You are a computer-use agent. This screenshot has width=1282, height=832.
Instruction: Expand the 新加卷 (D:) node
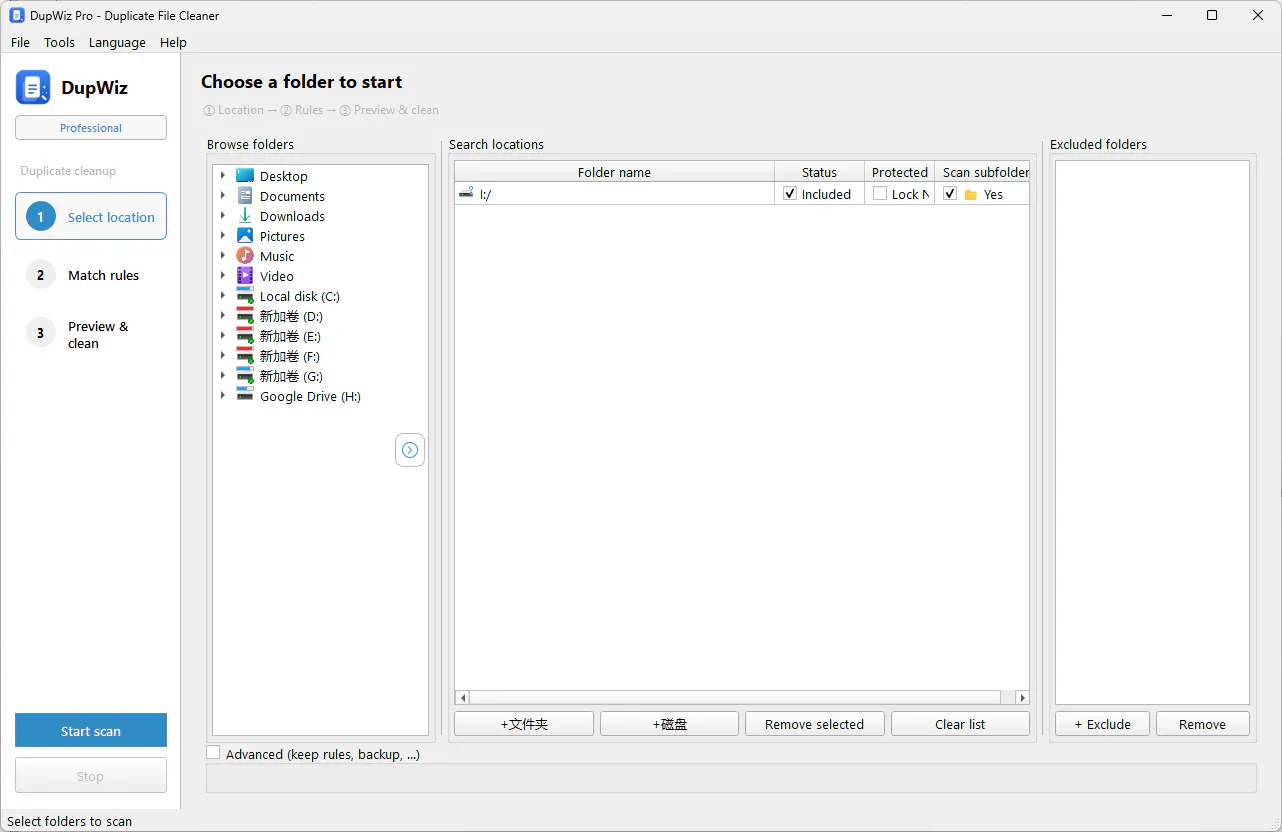coord(223,316)
